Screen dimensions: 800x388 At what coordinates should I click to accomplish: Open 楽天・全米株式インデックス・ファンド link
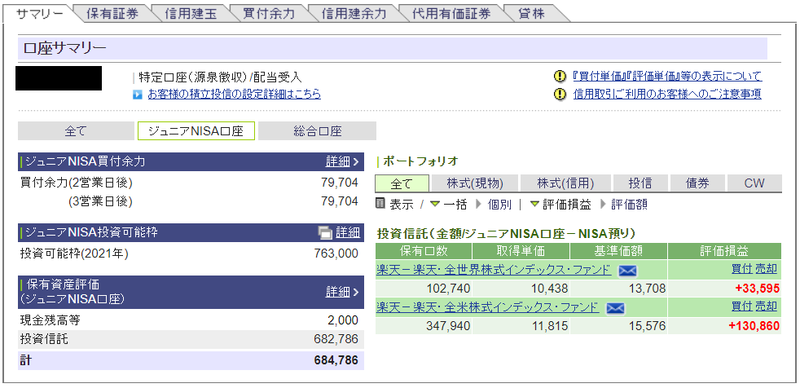click(487, 307)
